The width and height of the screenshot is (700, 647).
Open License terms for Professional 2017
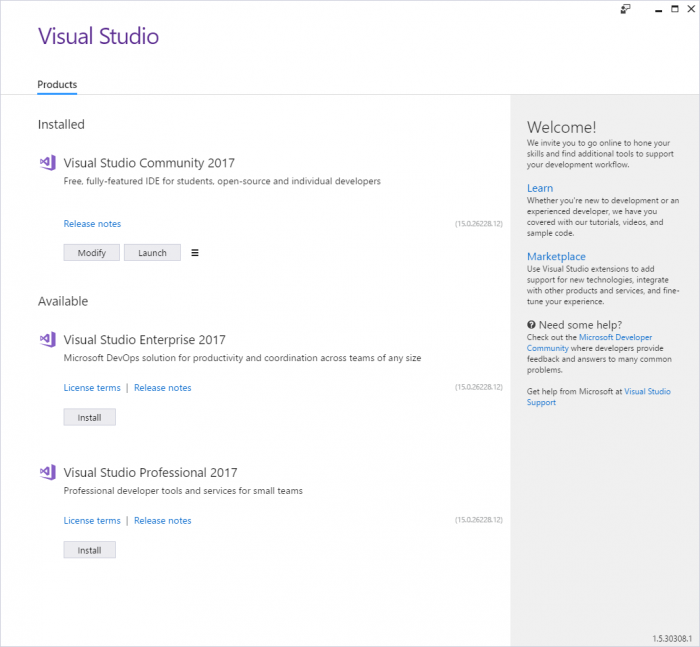point(92,521)
